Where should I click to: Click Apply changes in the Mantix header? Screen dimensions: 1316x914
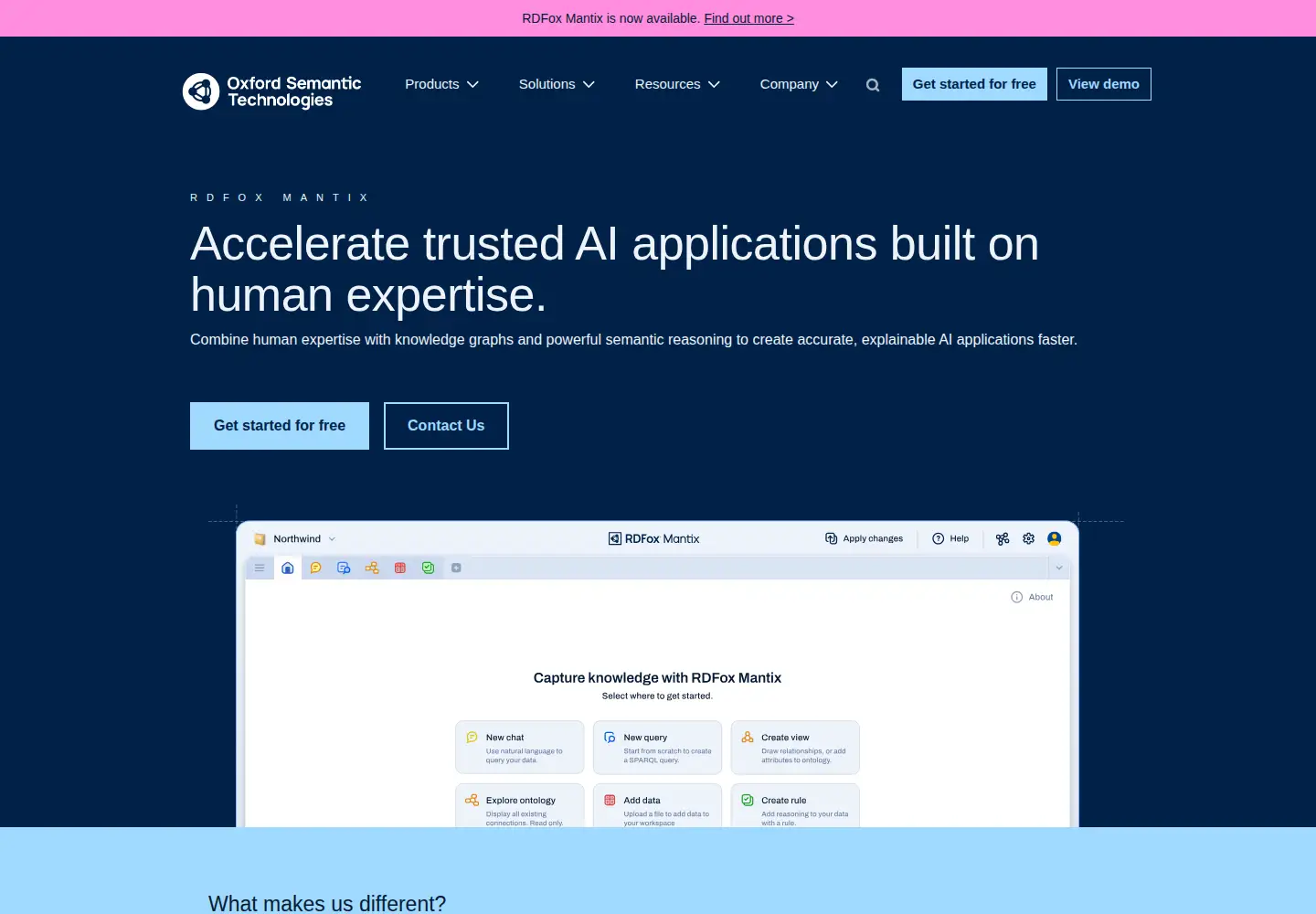coord(864,538)
